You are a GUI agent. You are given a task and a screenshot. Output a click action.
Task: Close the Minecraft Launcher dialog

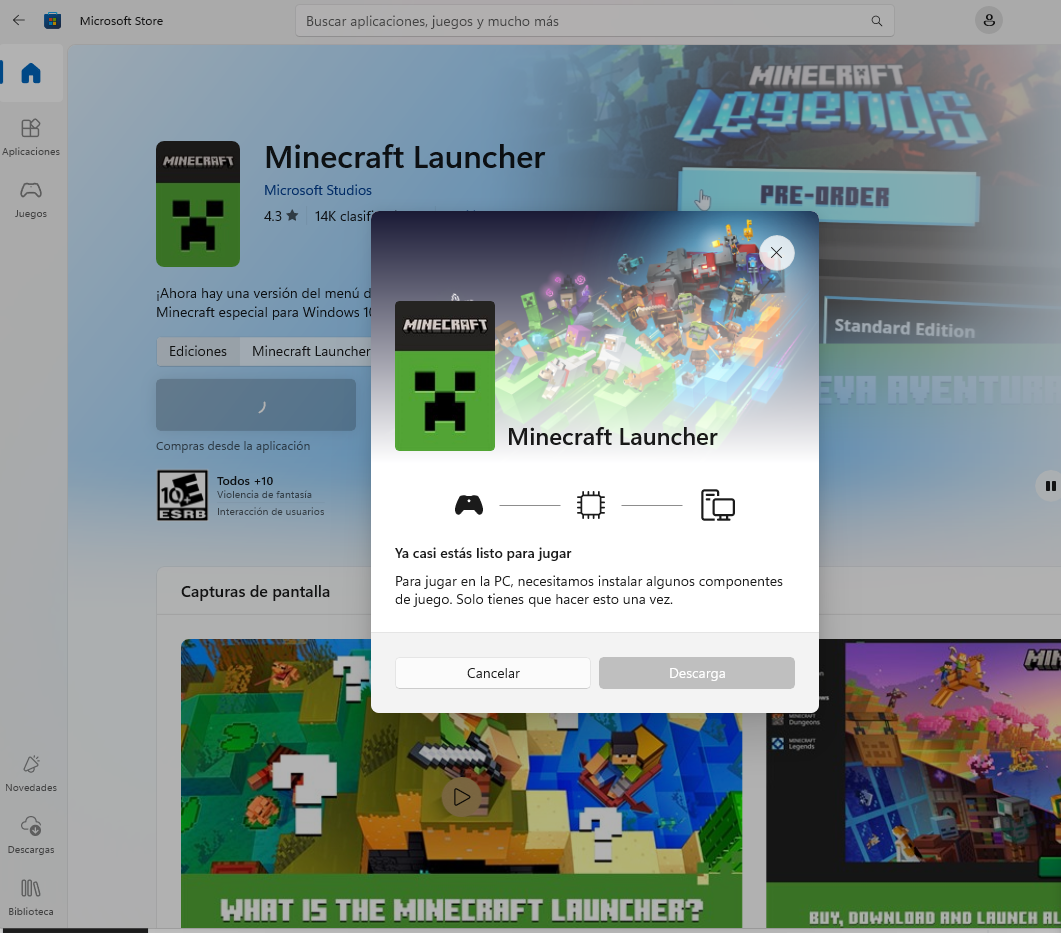(x=776, y=252)
